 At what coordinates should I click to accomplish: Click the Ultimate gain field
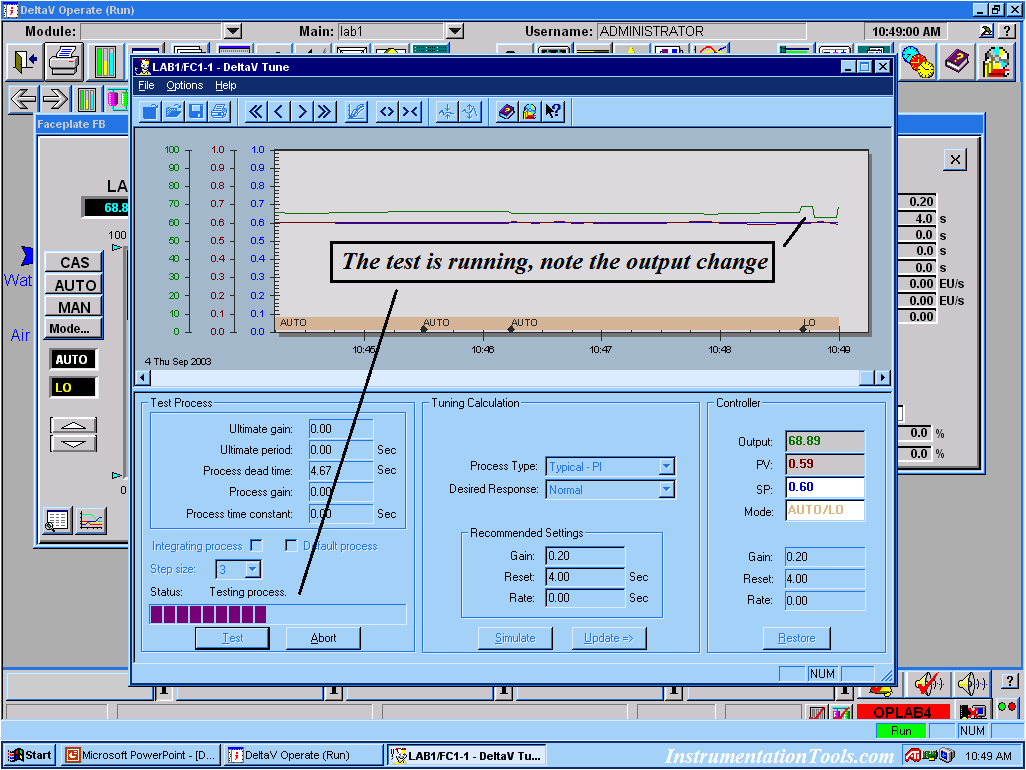click(x=340, y=429)
